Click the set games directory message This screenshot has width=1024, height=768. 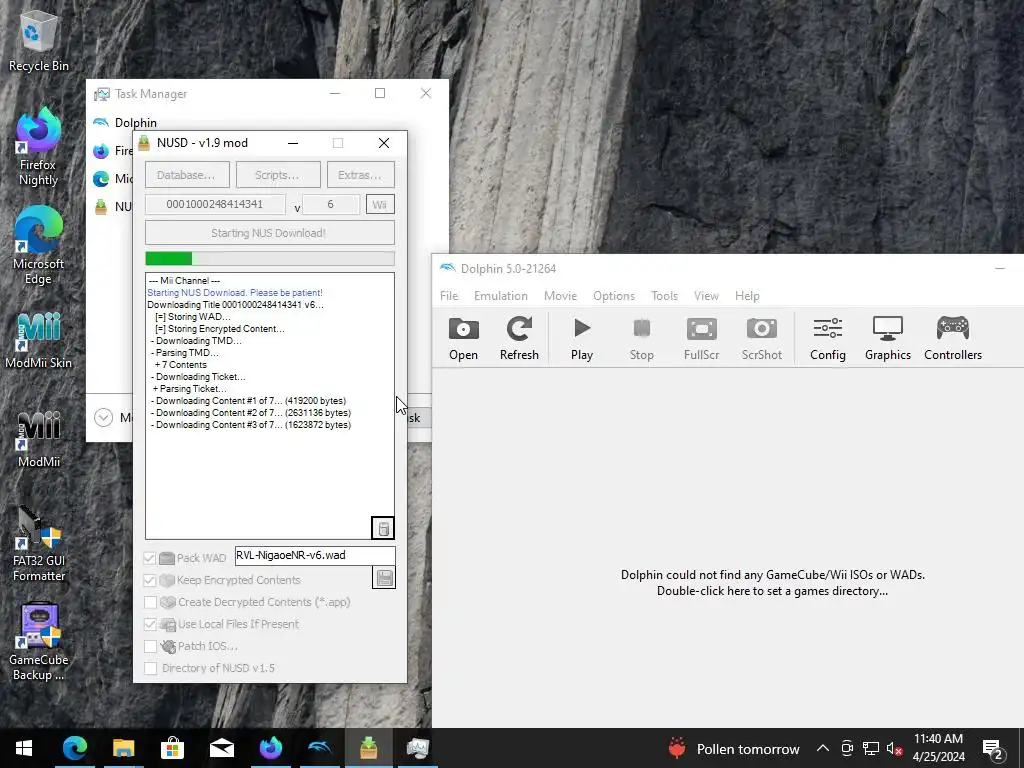click(x=773, y=583)
